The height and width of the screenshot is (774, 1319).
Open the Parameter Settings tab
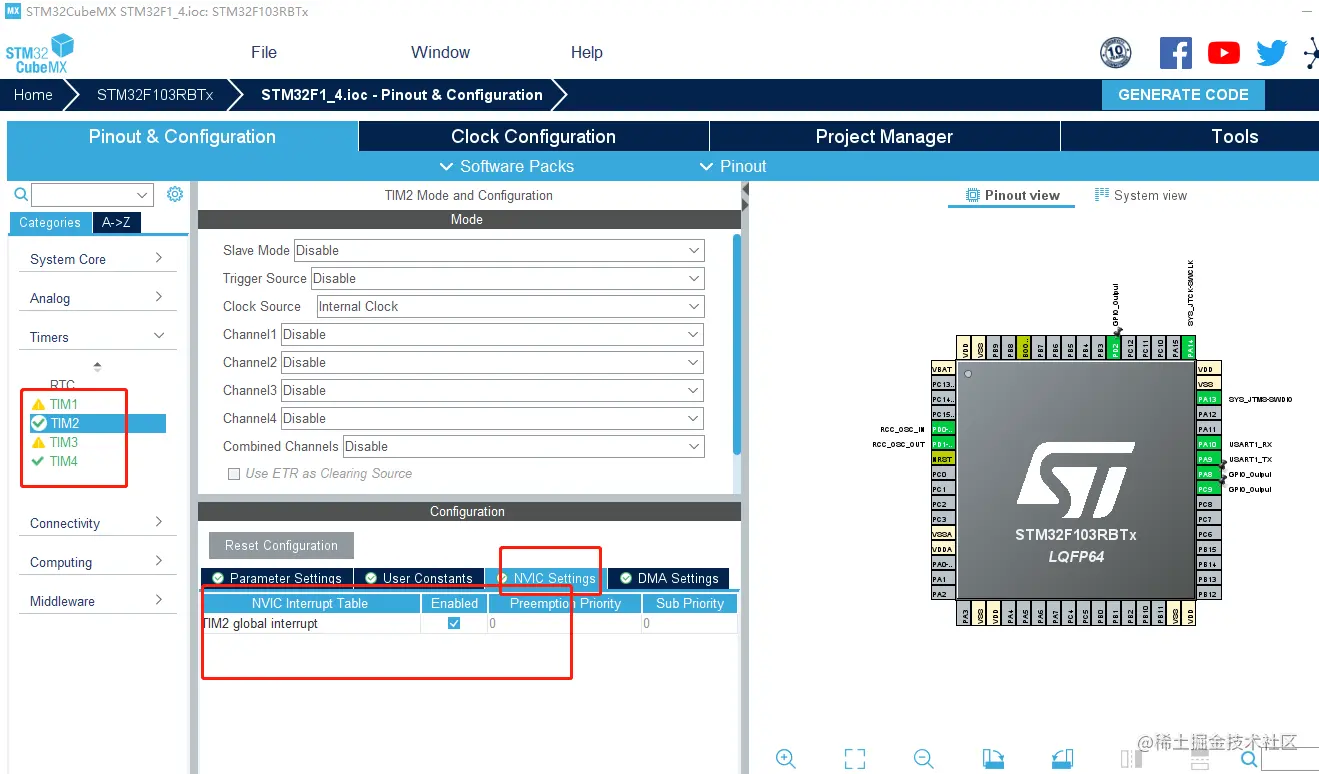277,578
